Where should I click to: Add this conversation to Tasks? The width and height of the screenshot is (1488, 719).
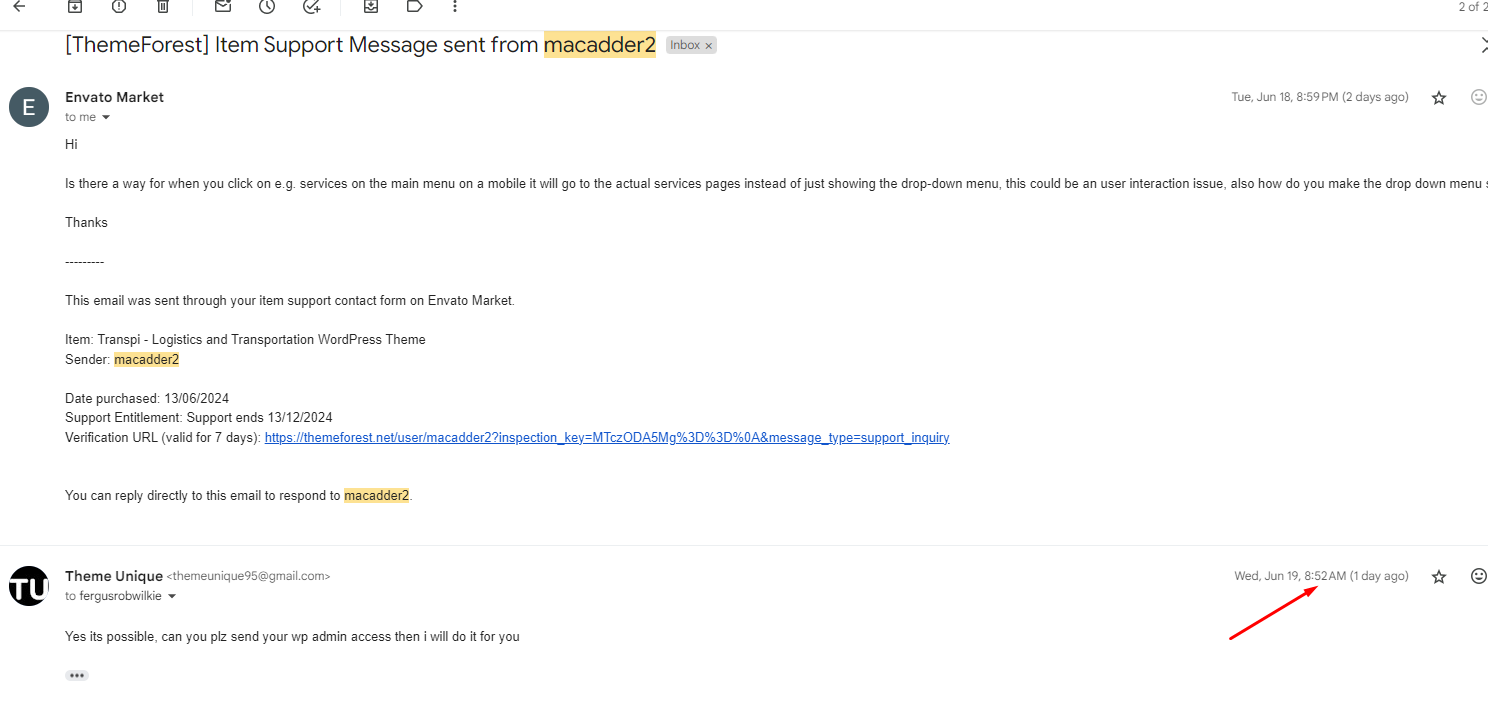(311, 6)
